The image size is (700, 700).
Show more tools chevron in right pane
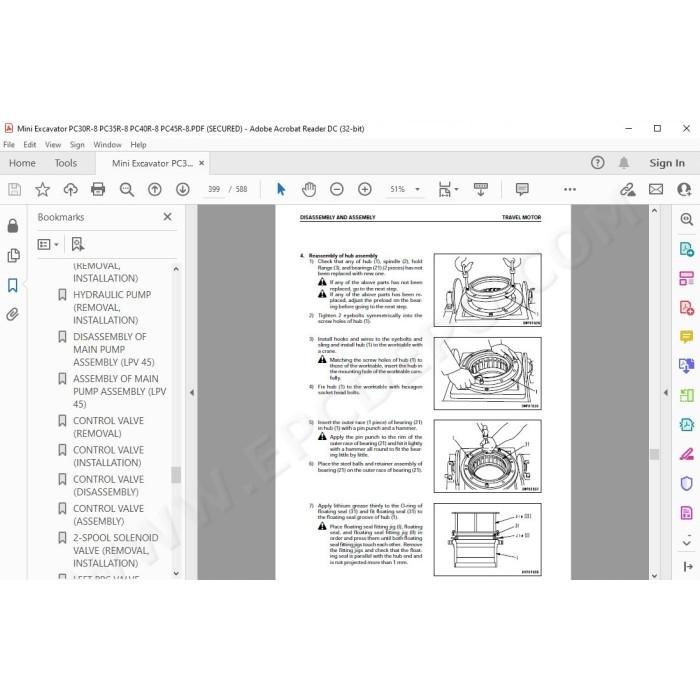687,543
